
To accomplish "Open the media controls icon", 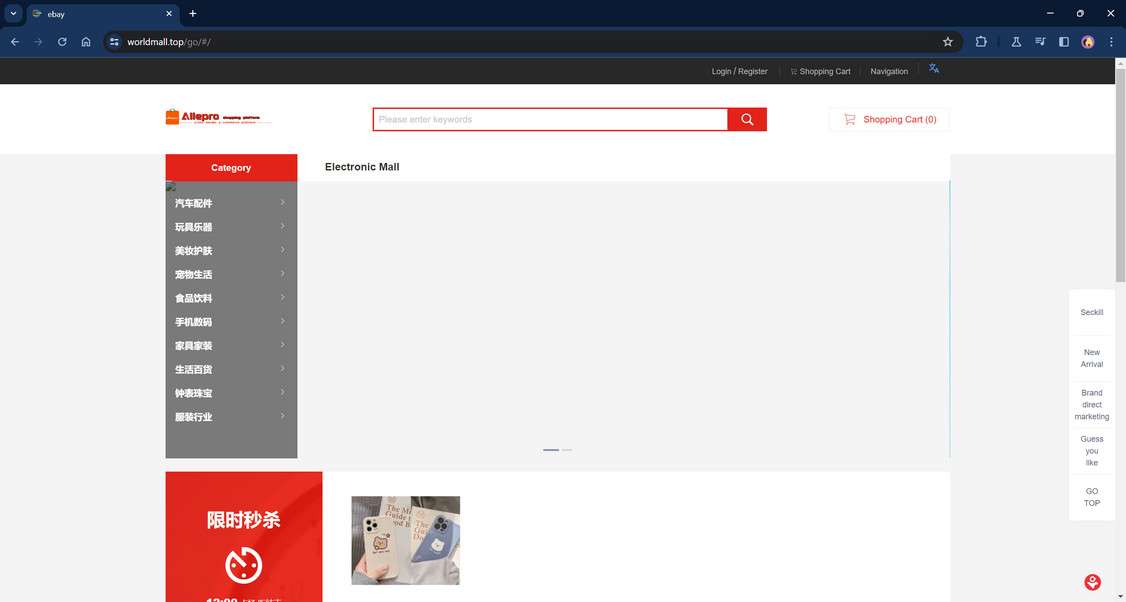I will pos(1040,42).
